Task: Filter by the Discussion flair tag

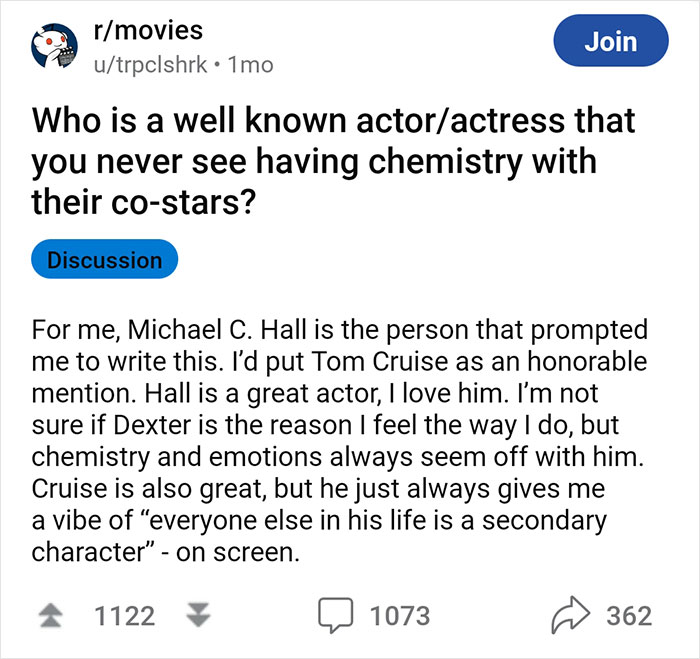Action: (105, 260)
